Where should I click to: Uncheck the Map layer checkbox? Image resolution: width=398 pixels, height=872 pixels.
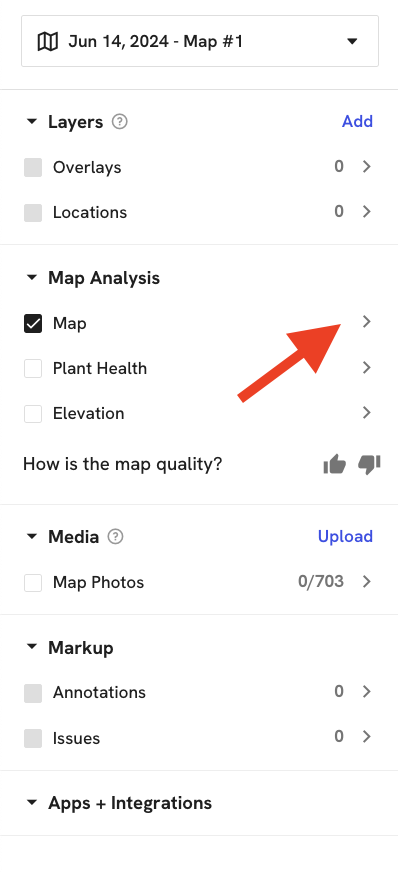click(x=33, y=324)
